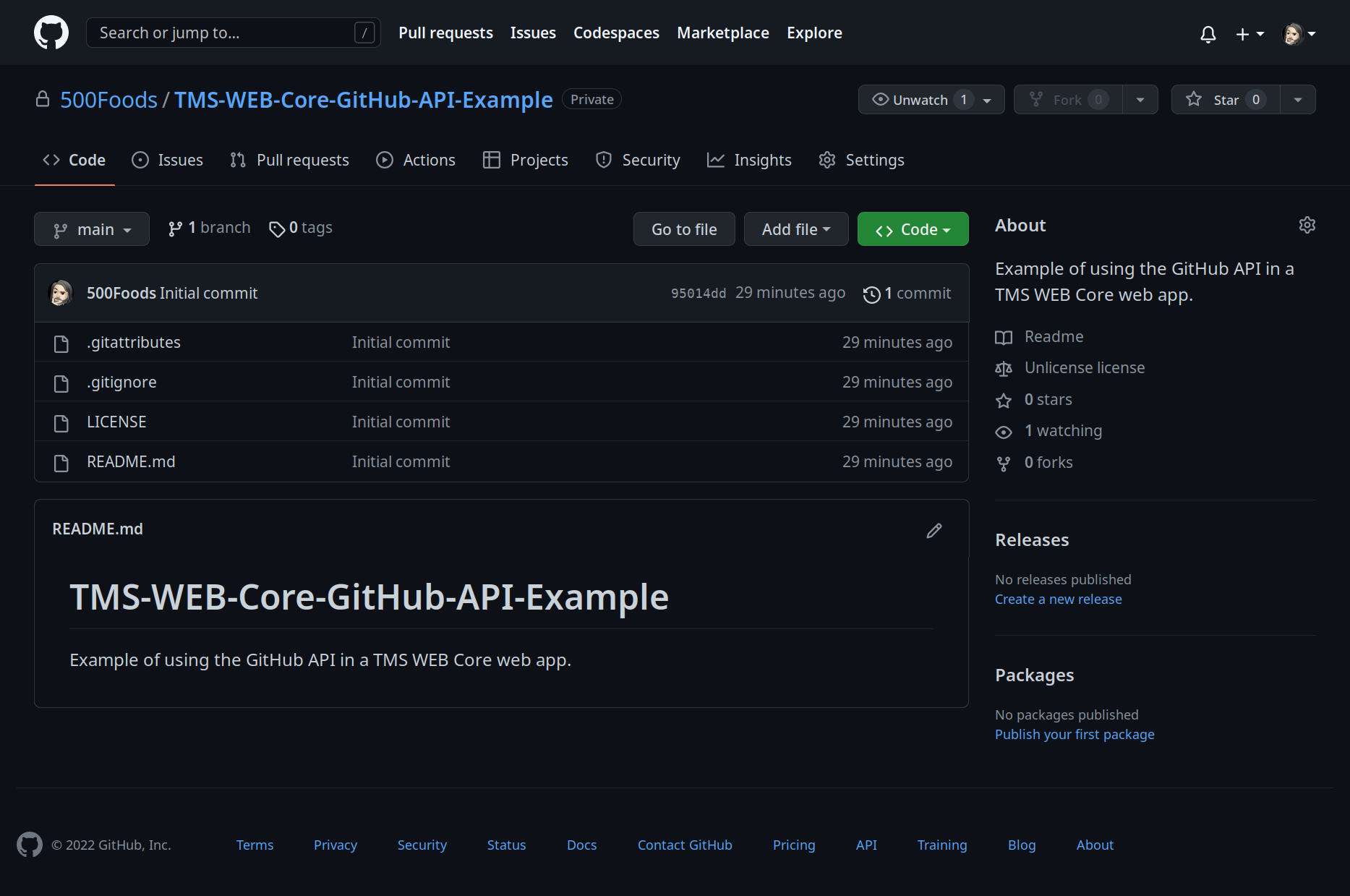
Task: Open About settings gear
Action: pyautogui.click(x=1307, y=226)
